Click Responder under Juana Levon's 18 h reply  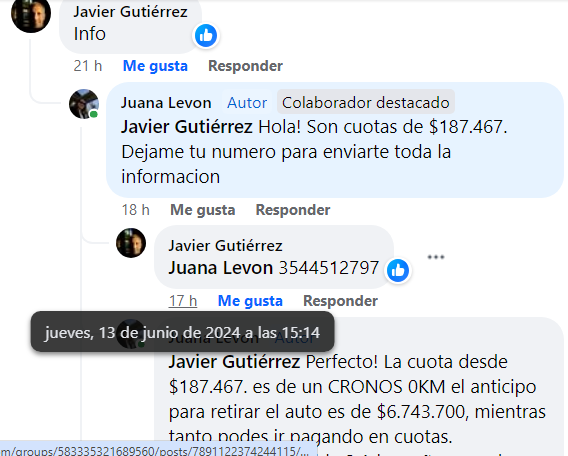click(x=293, y=210)
